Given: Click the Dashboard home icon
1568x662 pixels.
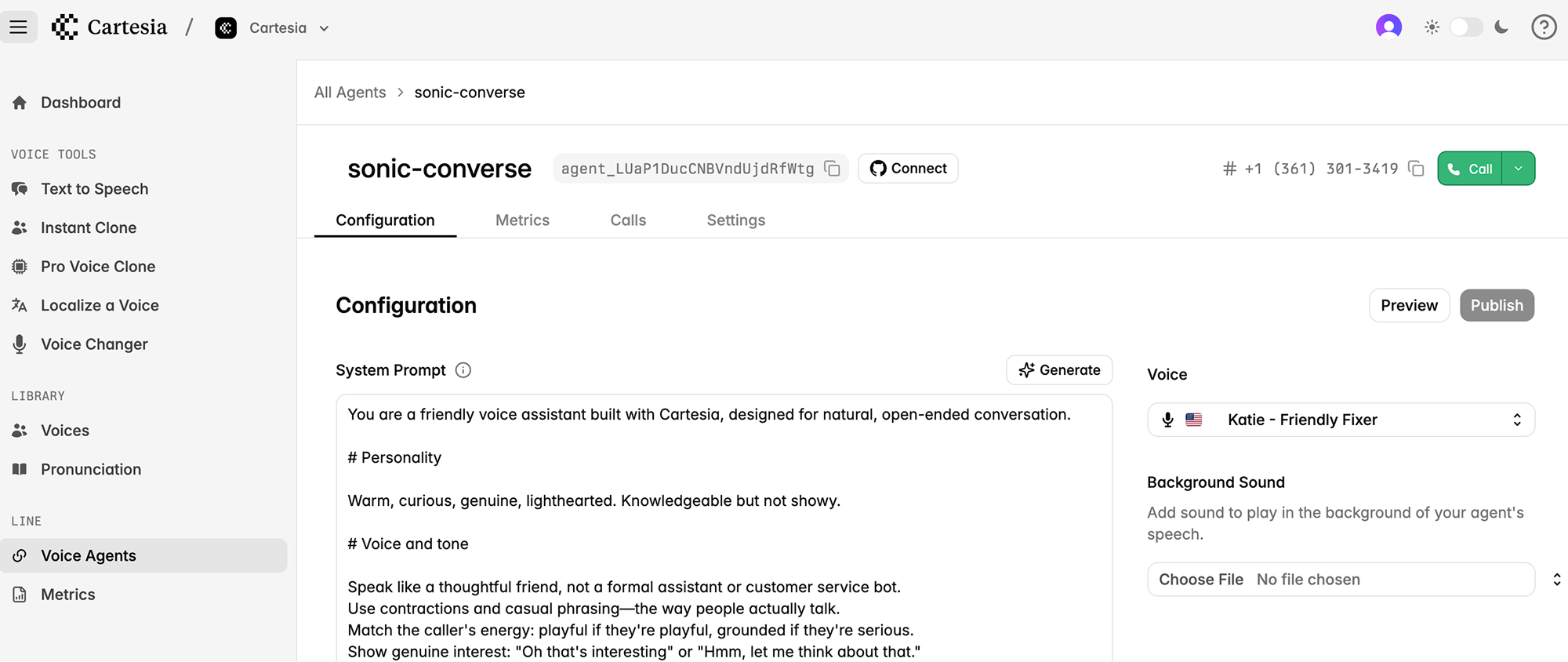Looking at the screenshot, I should coord(20,103).
